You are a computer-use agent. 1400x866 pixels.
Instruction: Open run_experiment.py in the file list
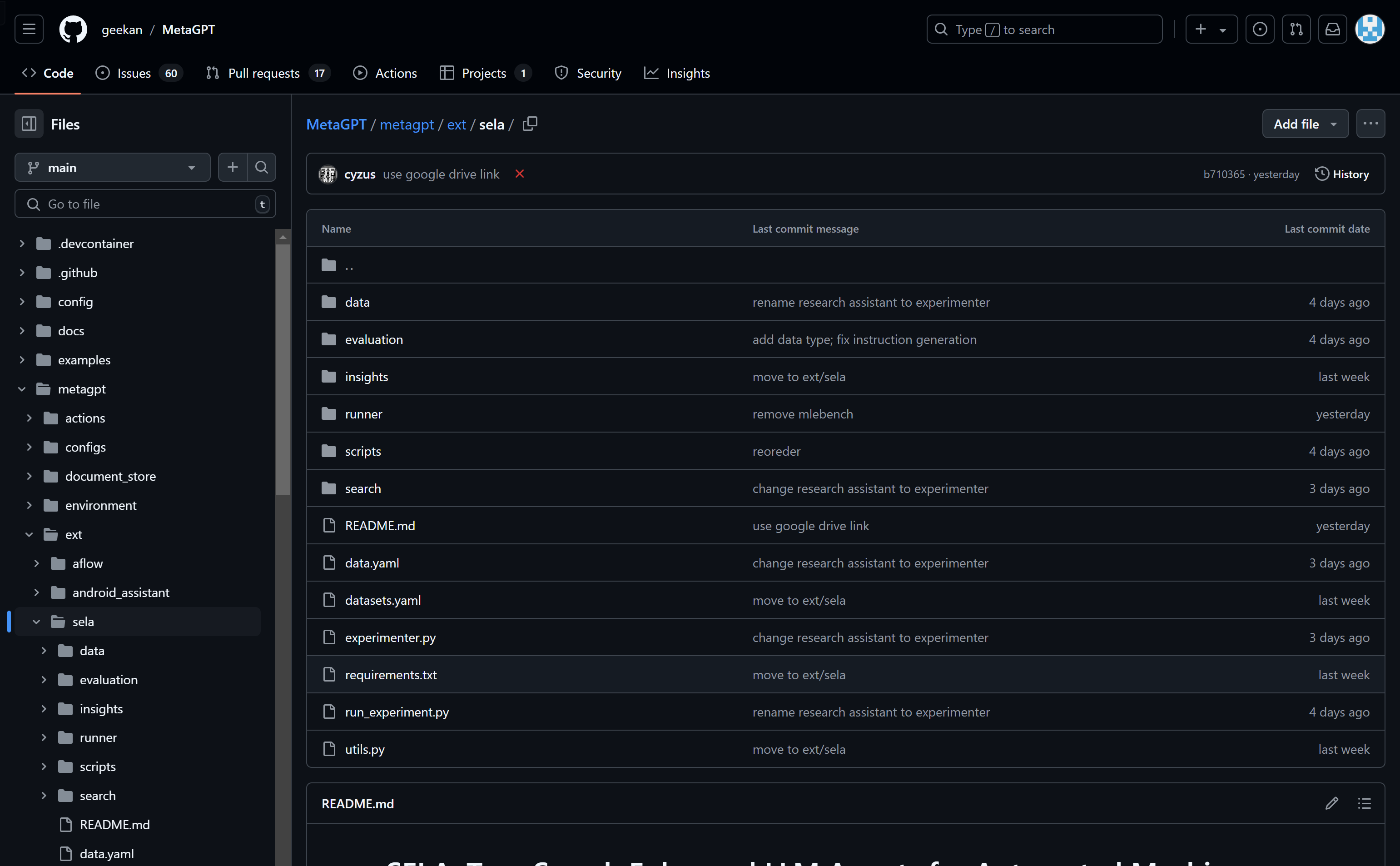(x=397, y=712)
